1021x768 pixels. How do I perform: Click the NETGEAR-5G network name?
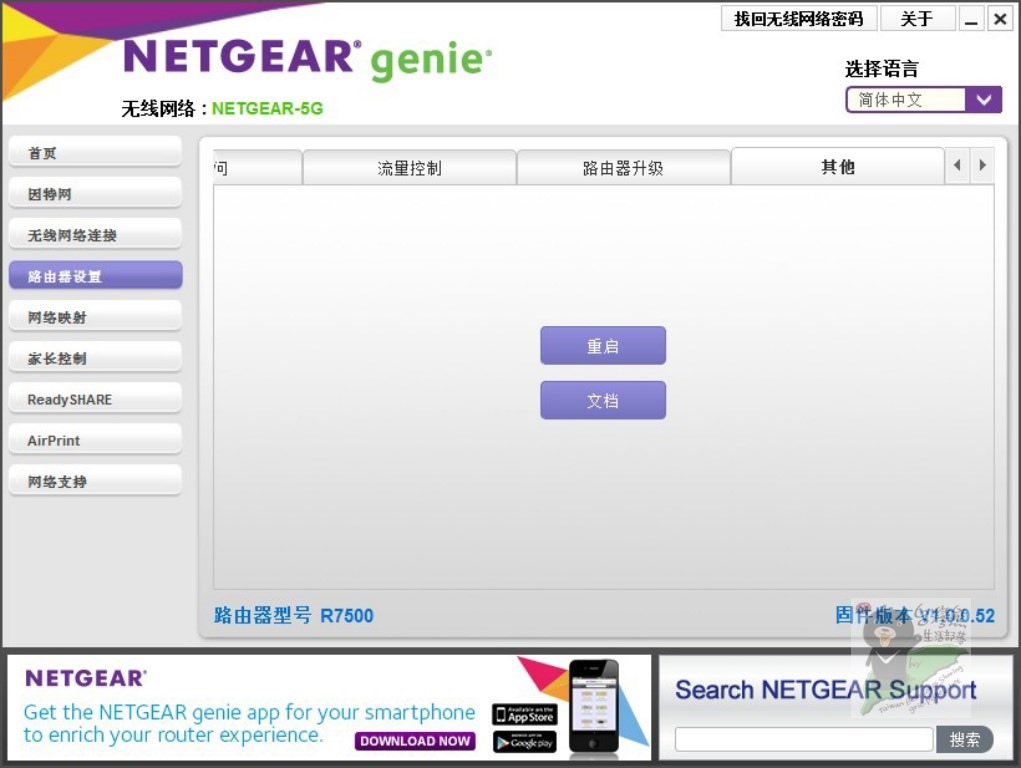(268, 108)
